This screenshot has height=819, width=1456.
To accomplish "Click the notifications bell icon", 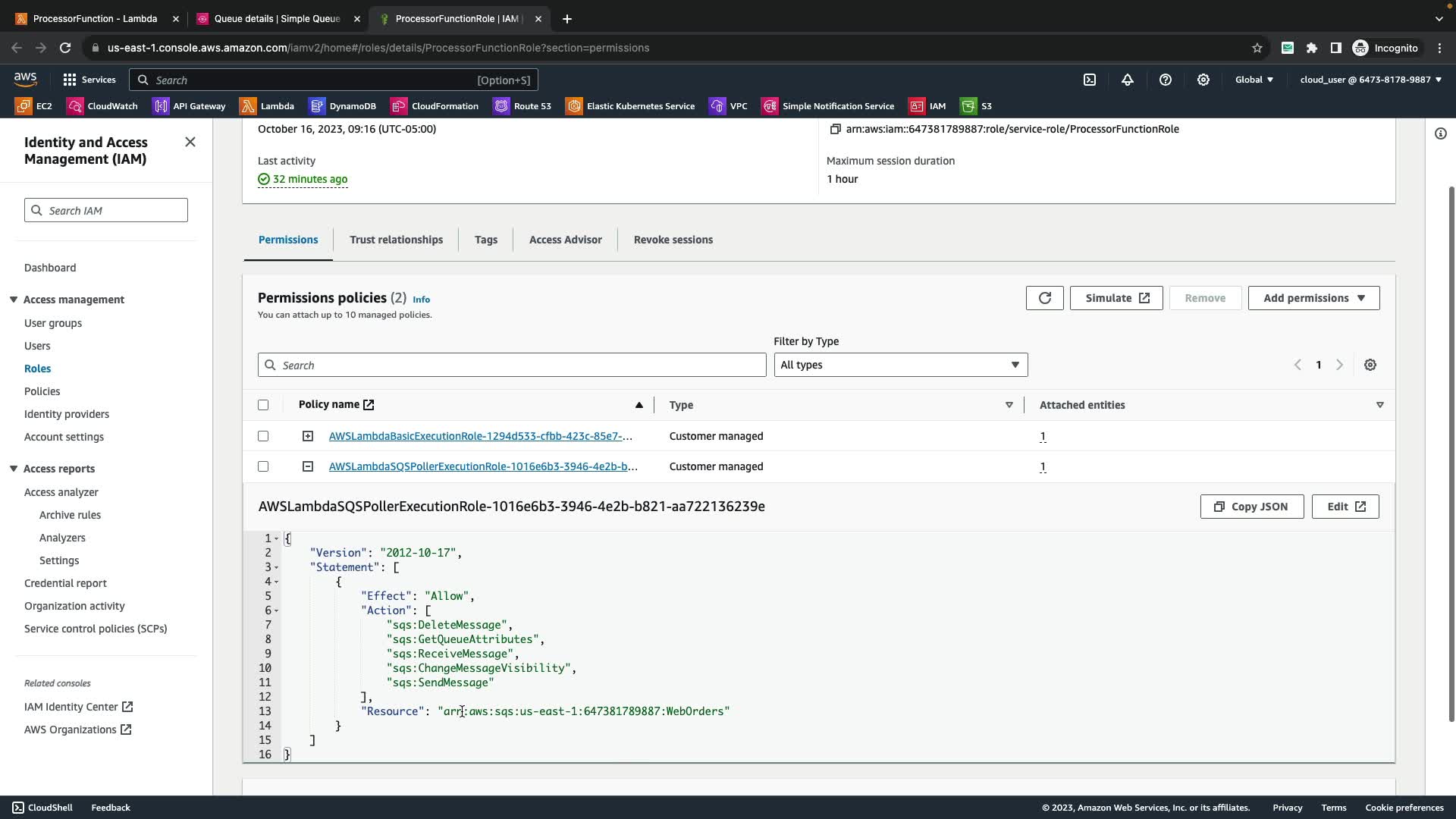I will tap(1128, 80).
